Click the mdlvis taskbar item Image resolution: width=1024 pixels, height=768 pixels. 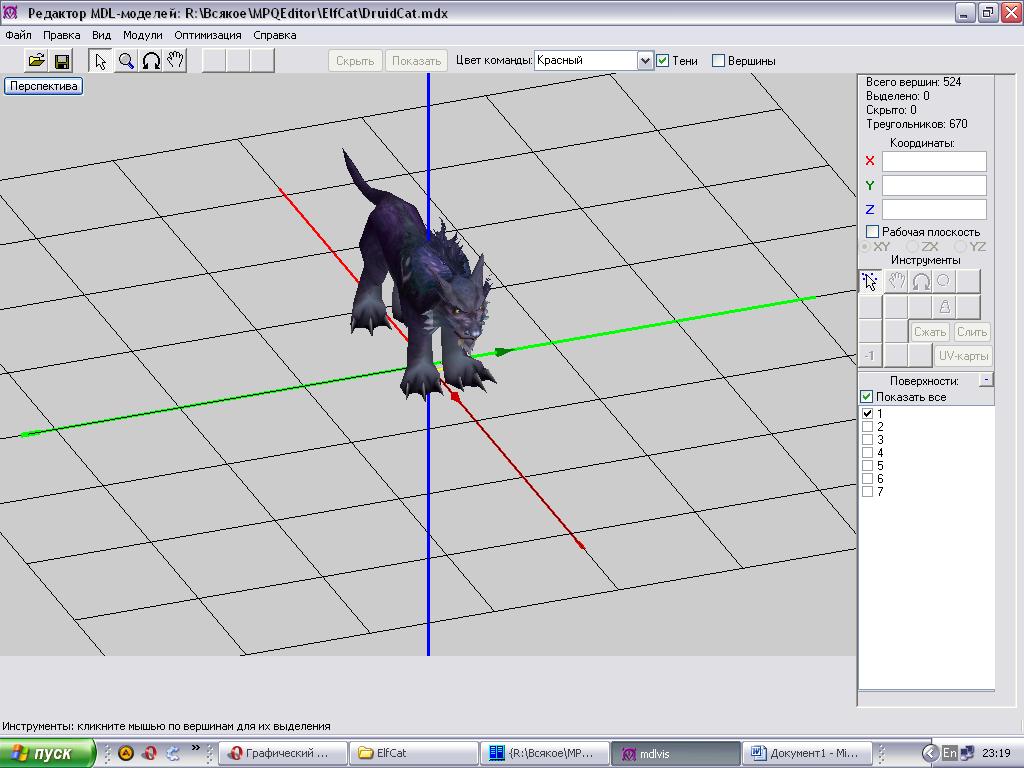click(675, 753)
